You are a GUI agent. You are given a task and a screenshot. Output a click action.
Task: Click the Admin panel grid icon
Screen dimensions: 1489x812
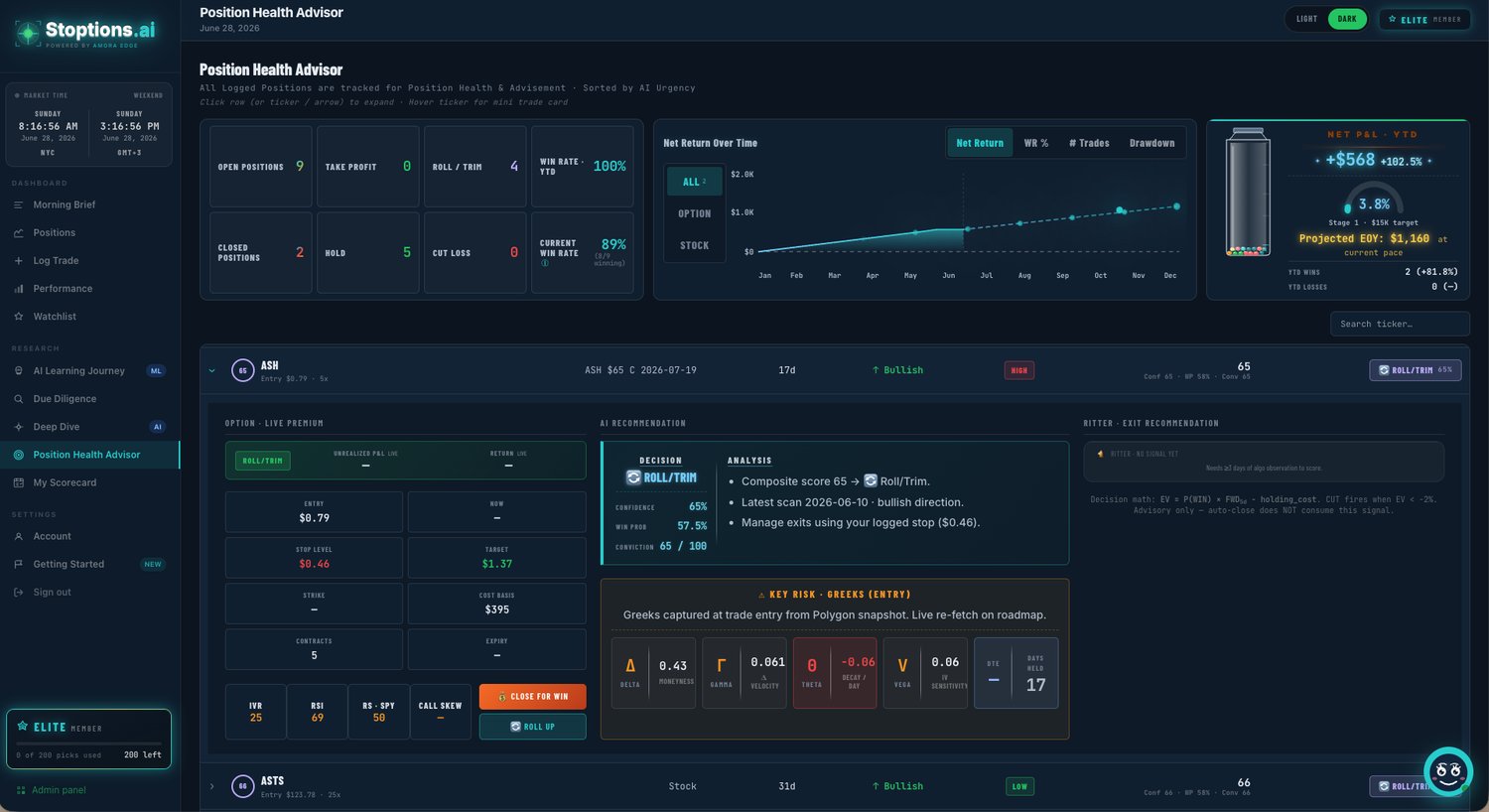pos(21,790)
